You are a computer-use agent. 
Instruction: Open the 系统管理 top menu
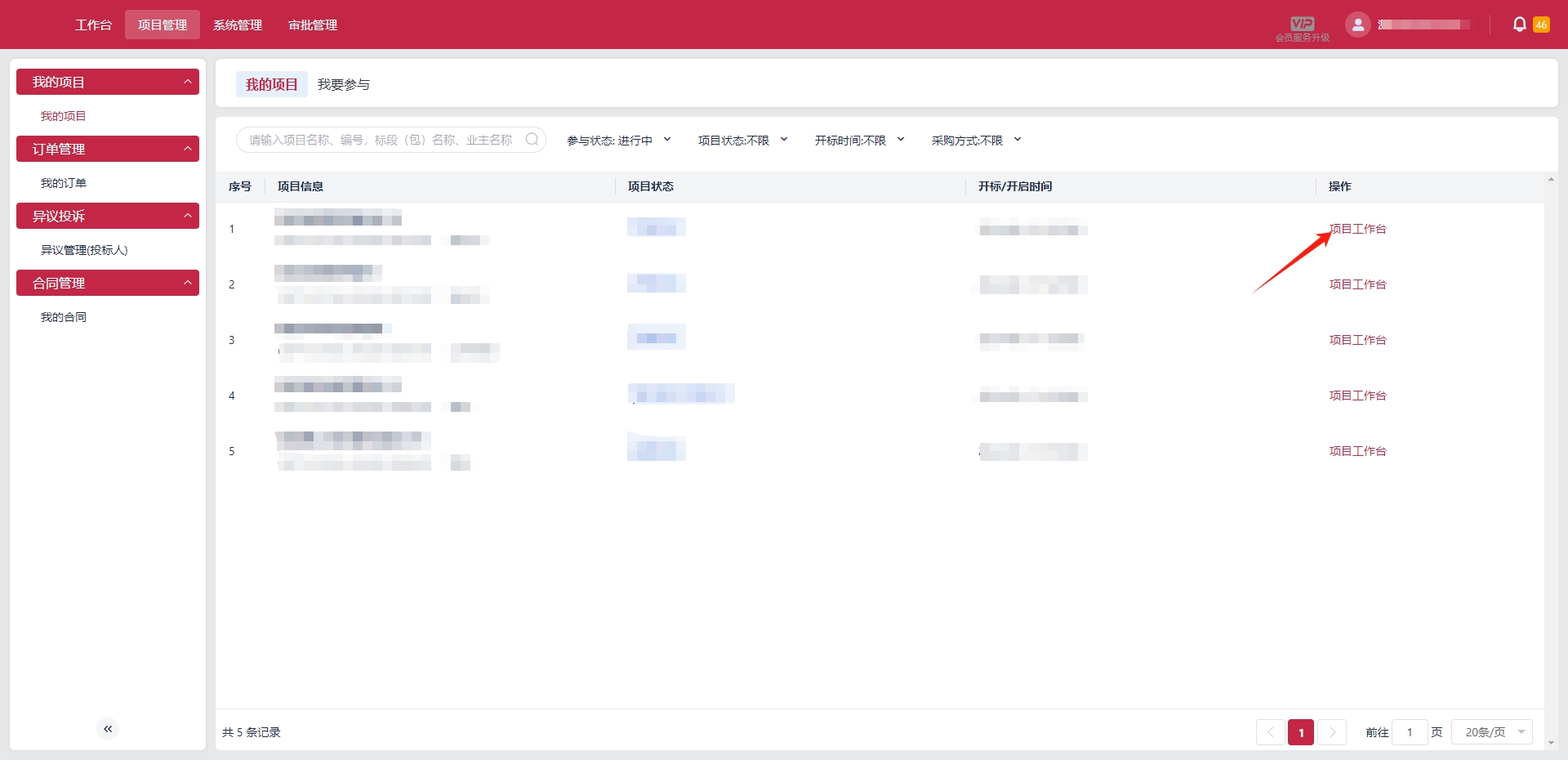(238, 25)
